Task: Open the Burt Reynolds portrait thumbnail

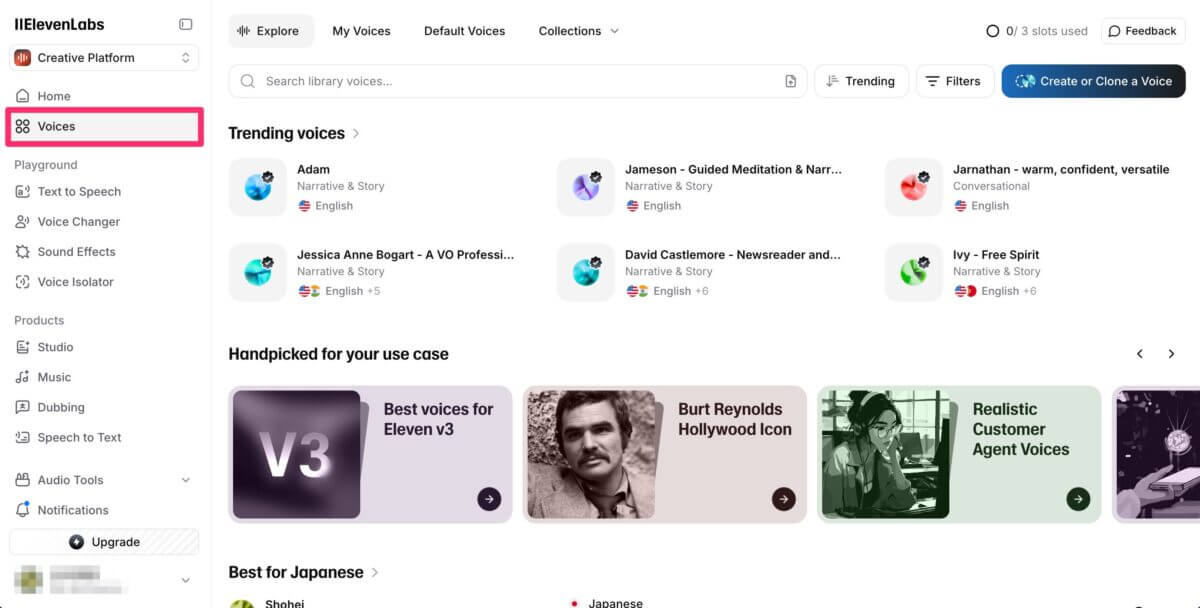Action: pos(591,454)
